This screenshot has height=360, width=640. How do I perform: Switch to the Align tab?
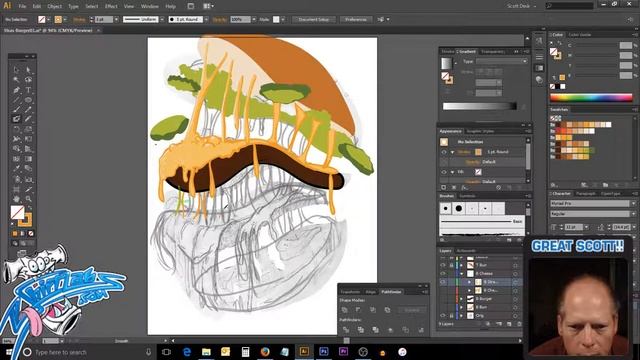[371, 292]
